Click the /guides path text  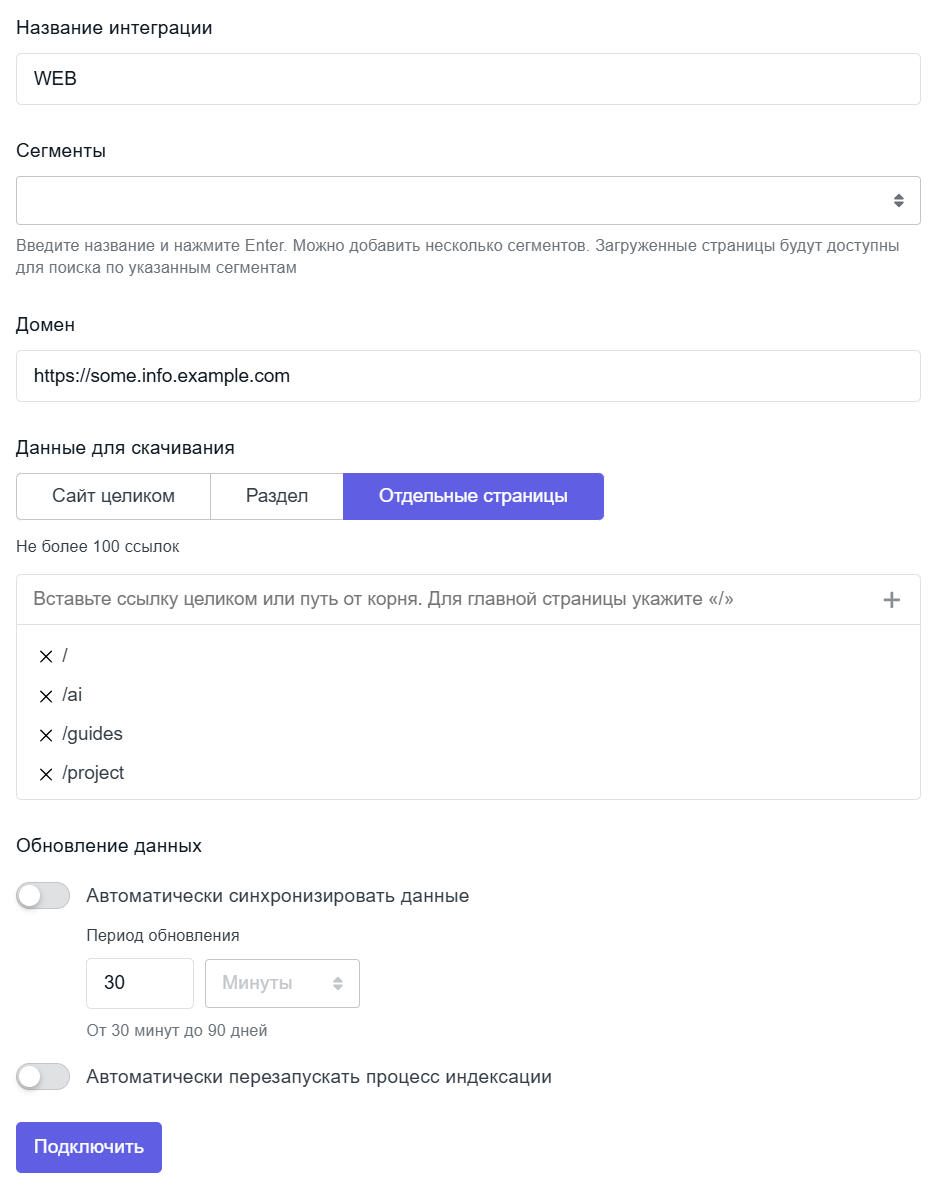click(x=92, y=734)
